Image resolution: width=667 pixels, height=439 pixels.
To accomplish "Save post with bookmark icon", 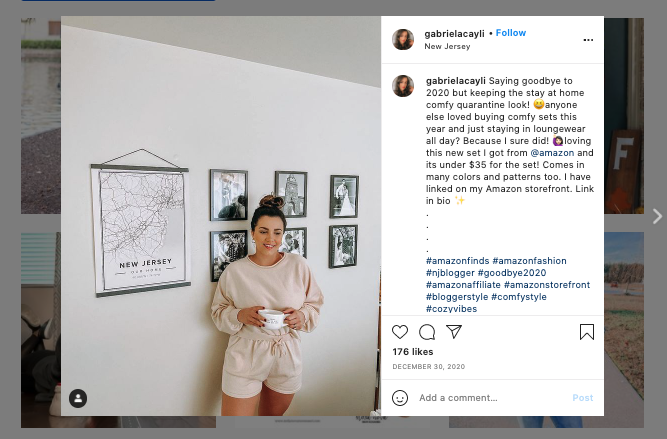I will point(587,332).
